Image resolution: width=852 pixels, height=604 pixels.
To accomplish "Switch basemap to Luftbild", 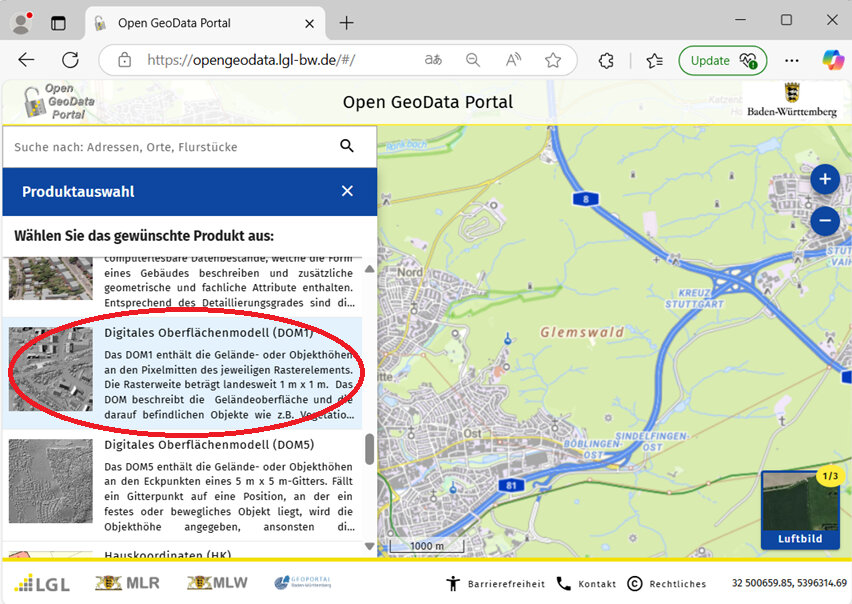I will [x=800, y=510].
